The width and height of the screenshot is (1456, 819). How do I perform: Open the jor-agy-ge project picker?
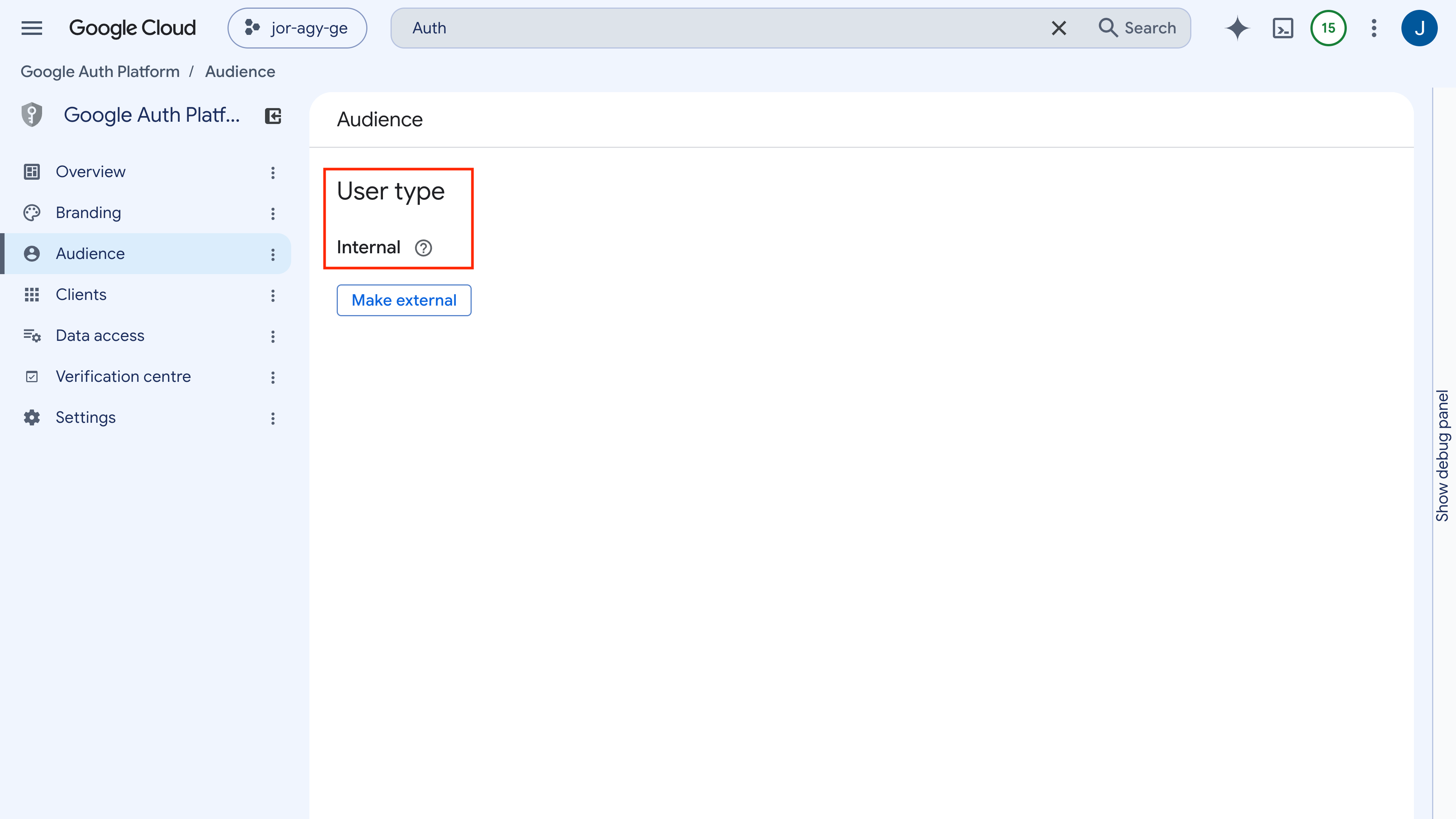297,28
